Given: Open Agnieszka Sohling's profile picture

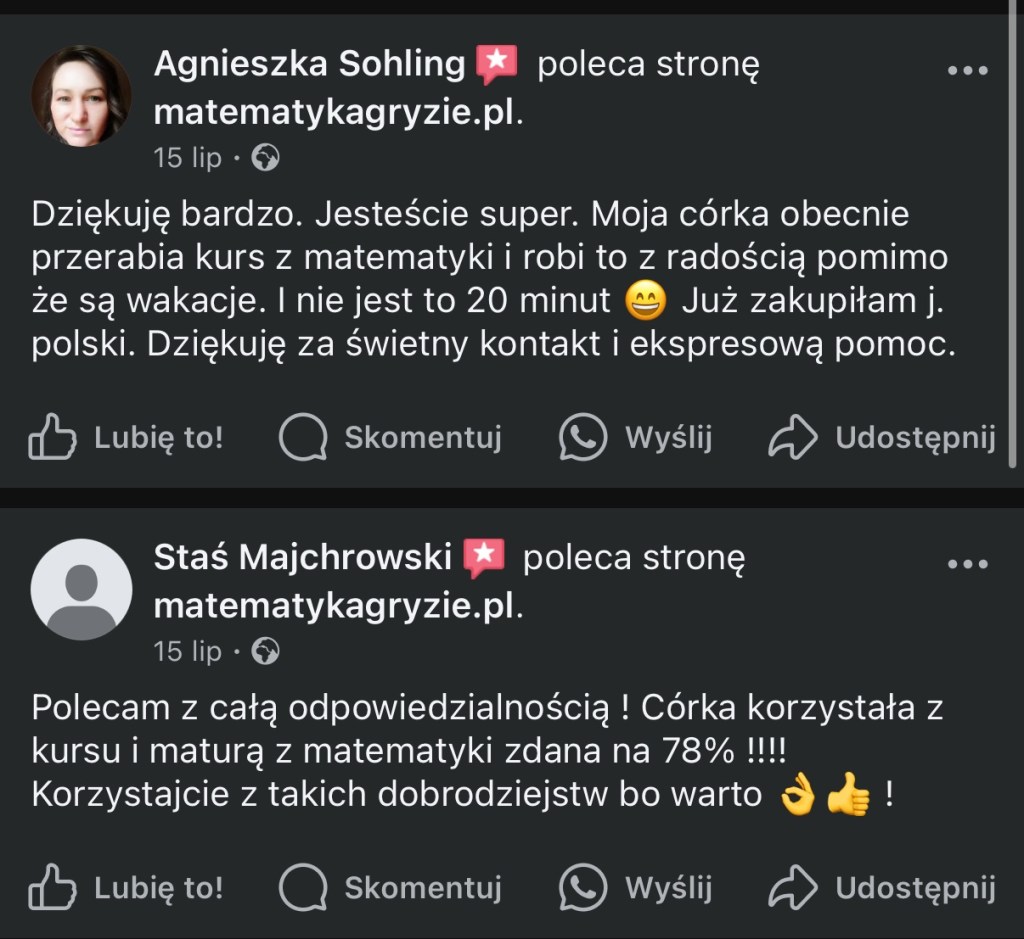Looking at the screenshot, I should pyautogui.click(x=82, y=96).
